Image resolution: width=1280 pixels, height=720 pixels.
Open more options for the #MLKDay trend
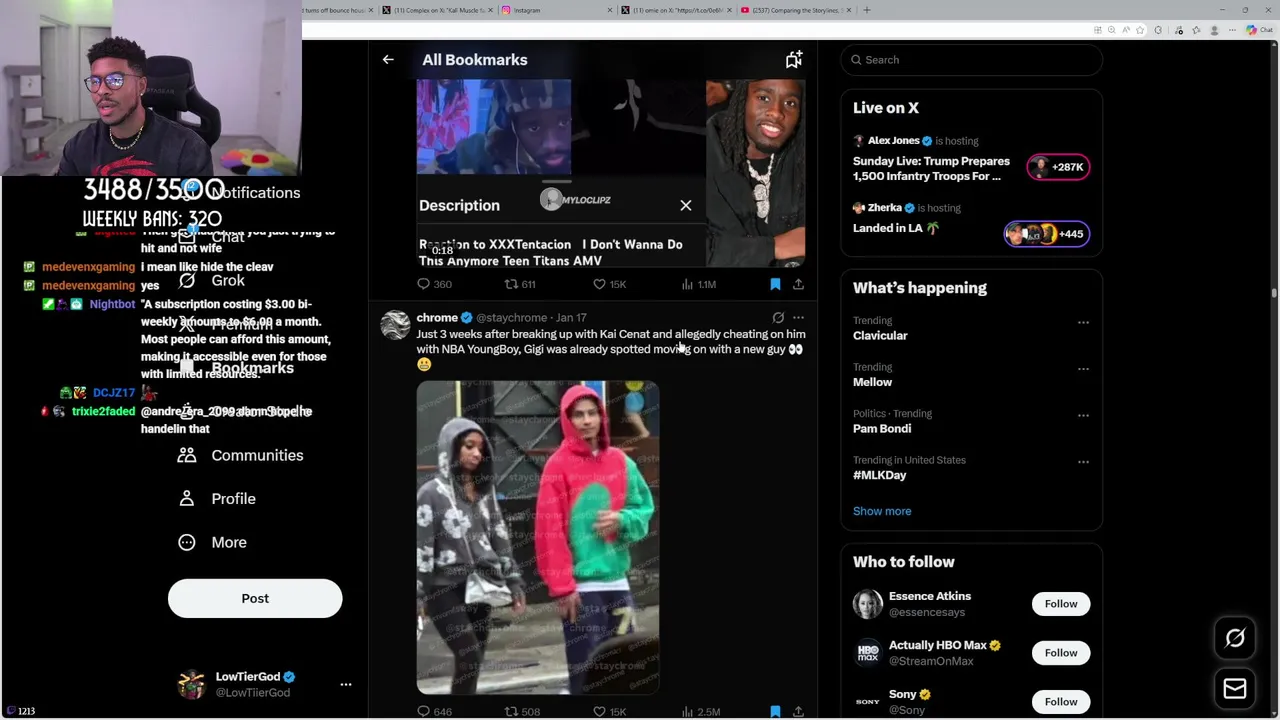1083,462
